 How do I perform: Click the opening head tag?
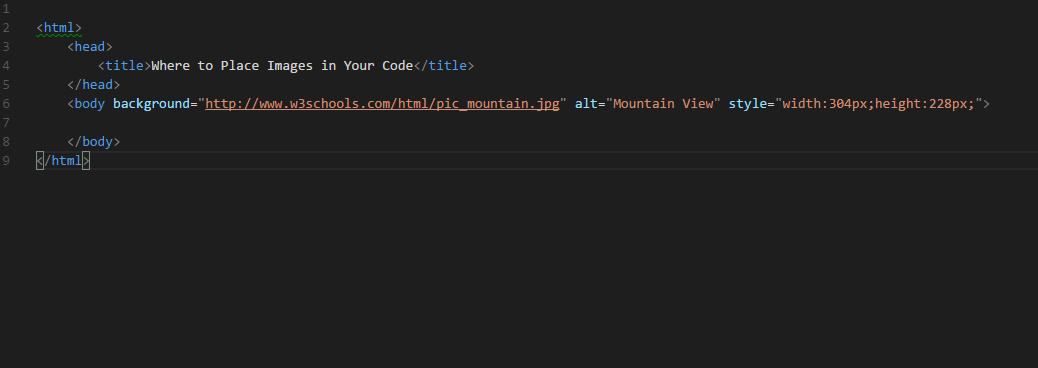(x=89, y=46)
